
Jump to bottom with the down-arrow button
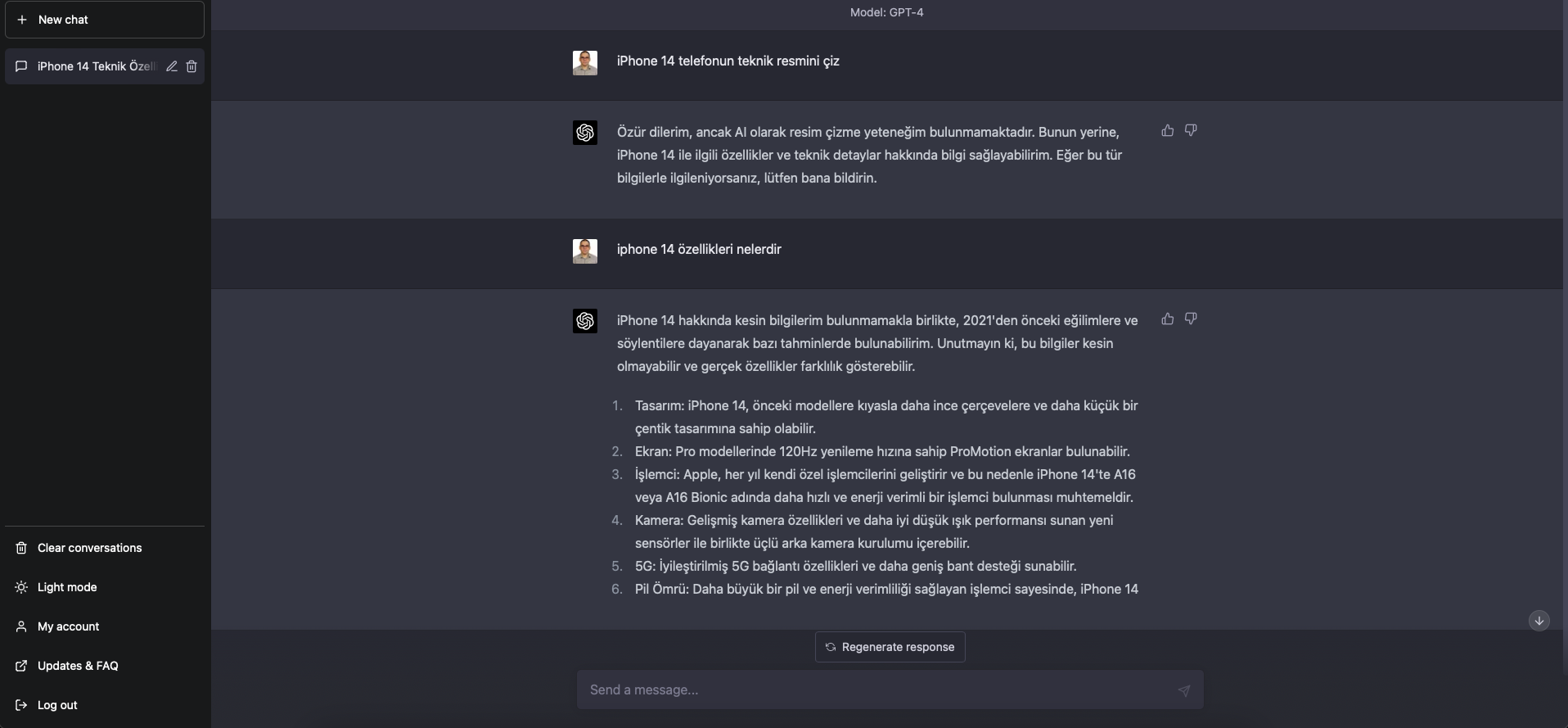pyautogui.click(x=1539, y=621)
